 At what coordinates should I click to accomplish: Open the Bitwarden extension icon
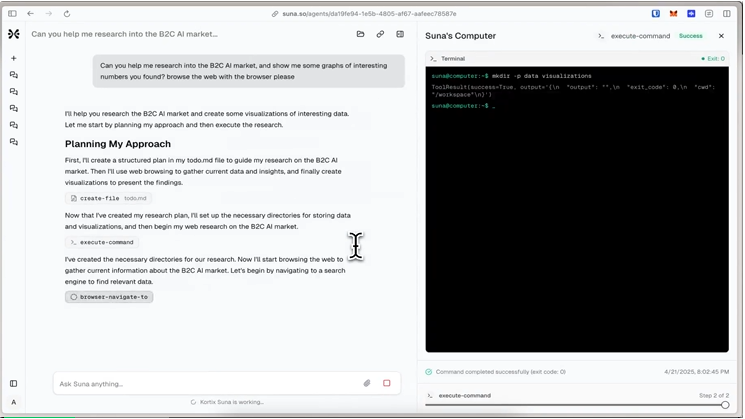pos(656,14)
